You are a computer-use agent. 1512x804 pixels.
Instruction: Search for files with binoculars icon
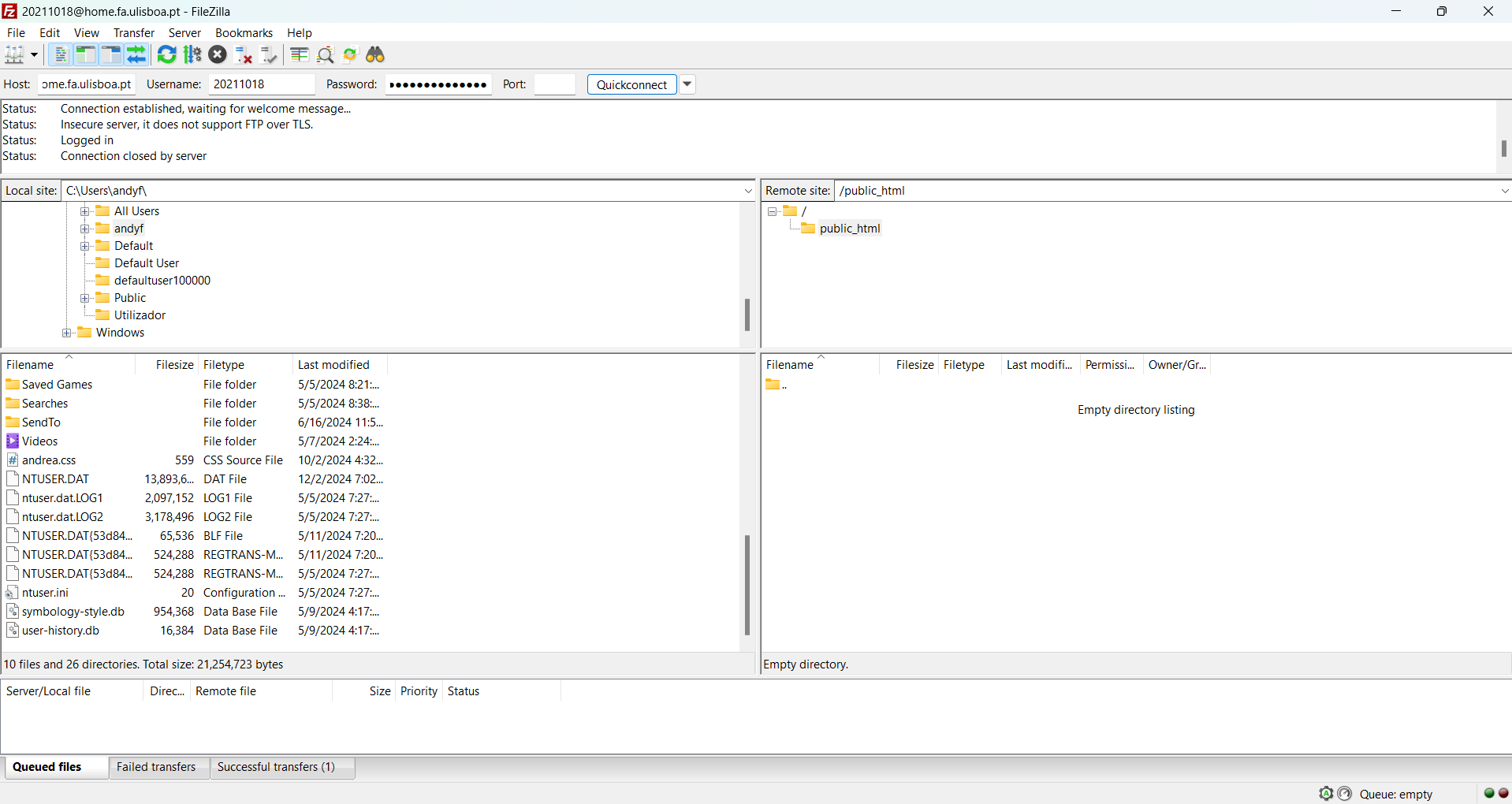point(376,54)
